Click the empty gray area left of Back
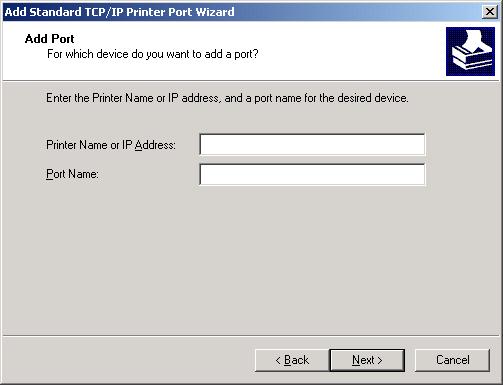The image size is (503, 385). tap(128, 360)
